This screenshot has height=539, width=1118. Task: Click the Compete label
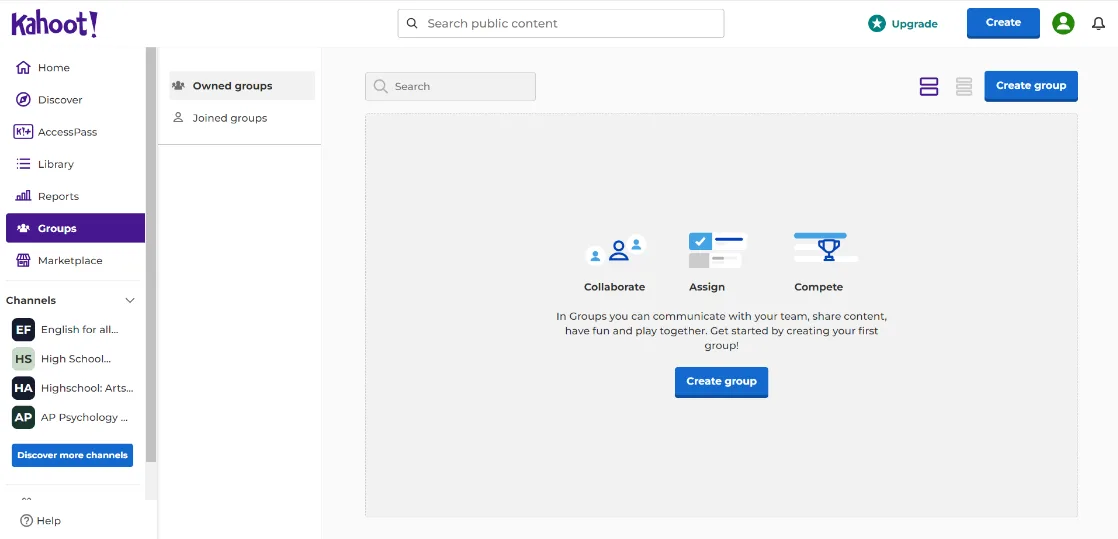[x=819, y=287]
